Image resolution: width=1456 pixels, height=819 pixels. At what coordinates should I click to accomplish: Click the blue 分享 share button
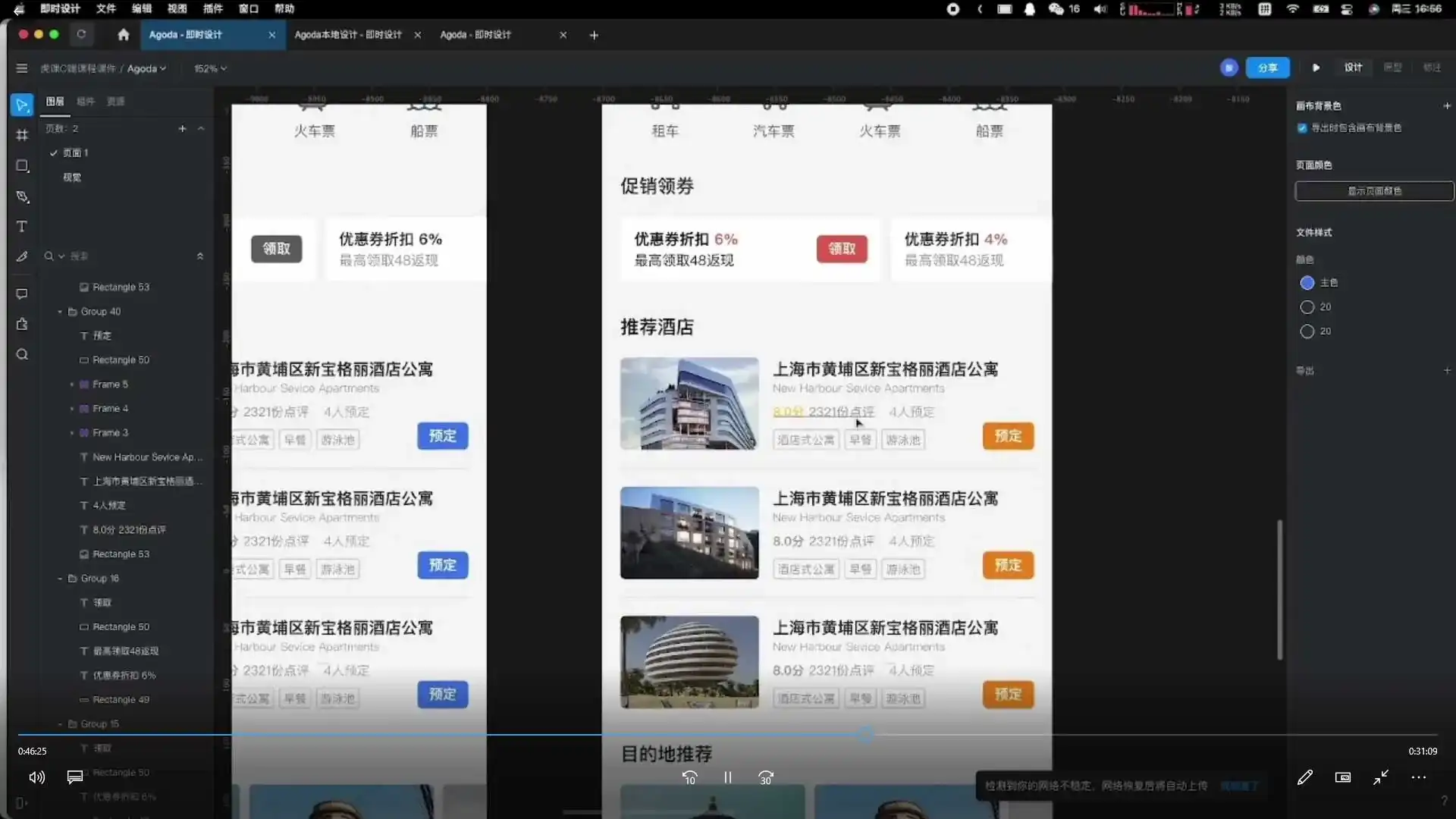click(x=1267, y=67)
